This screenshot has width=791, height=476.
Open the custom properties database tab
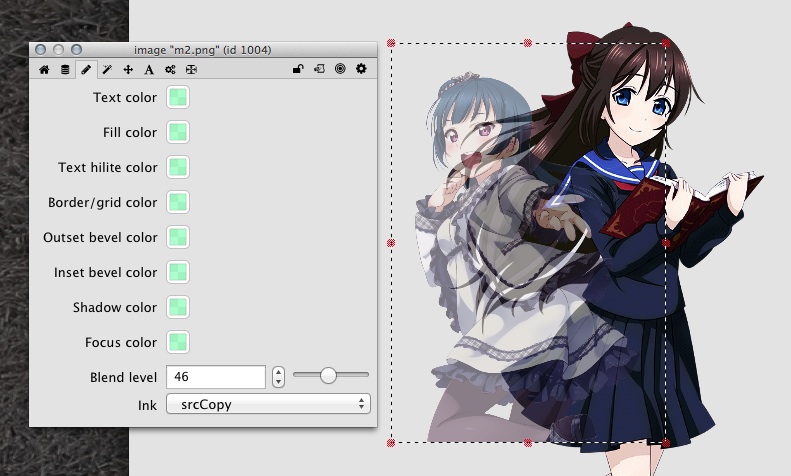pos(65,70)
